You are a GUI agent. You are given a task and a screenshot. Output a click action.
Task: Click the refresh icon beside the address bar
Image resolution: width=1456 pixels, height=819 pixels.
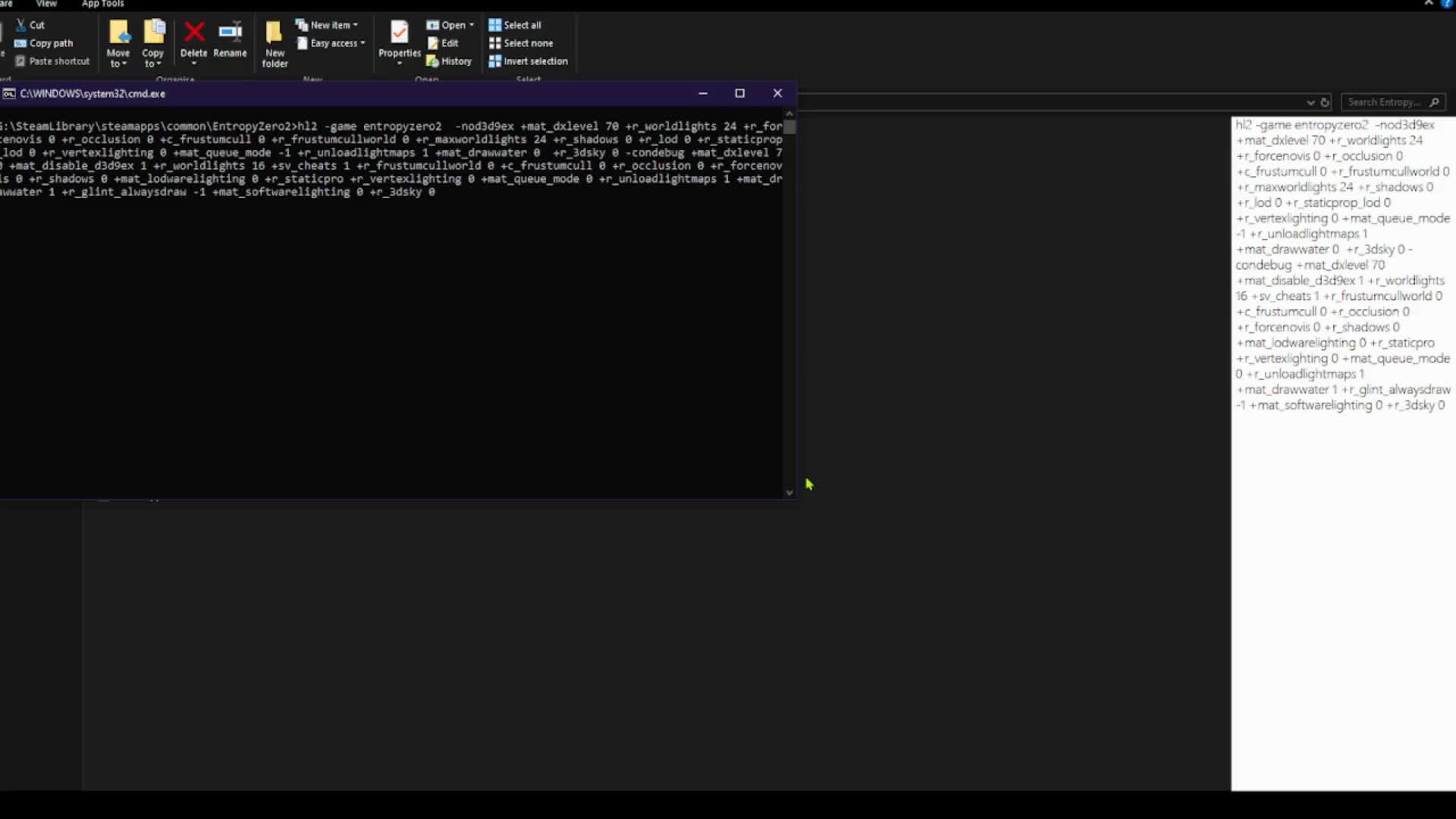[1325, 102]
